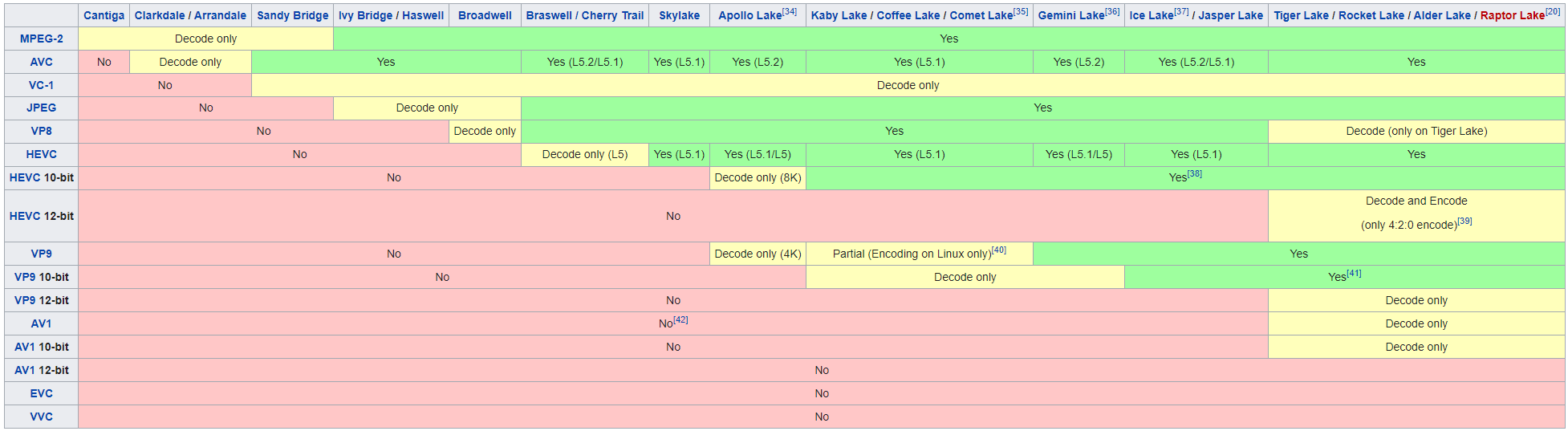
Task: Follow the VVC row header link
Action: pos(41,417)
